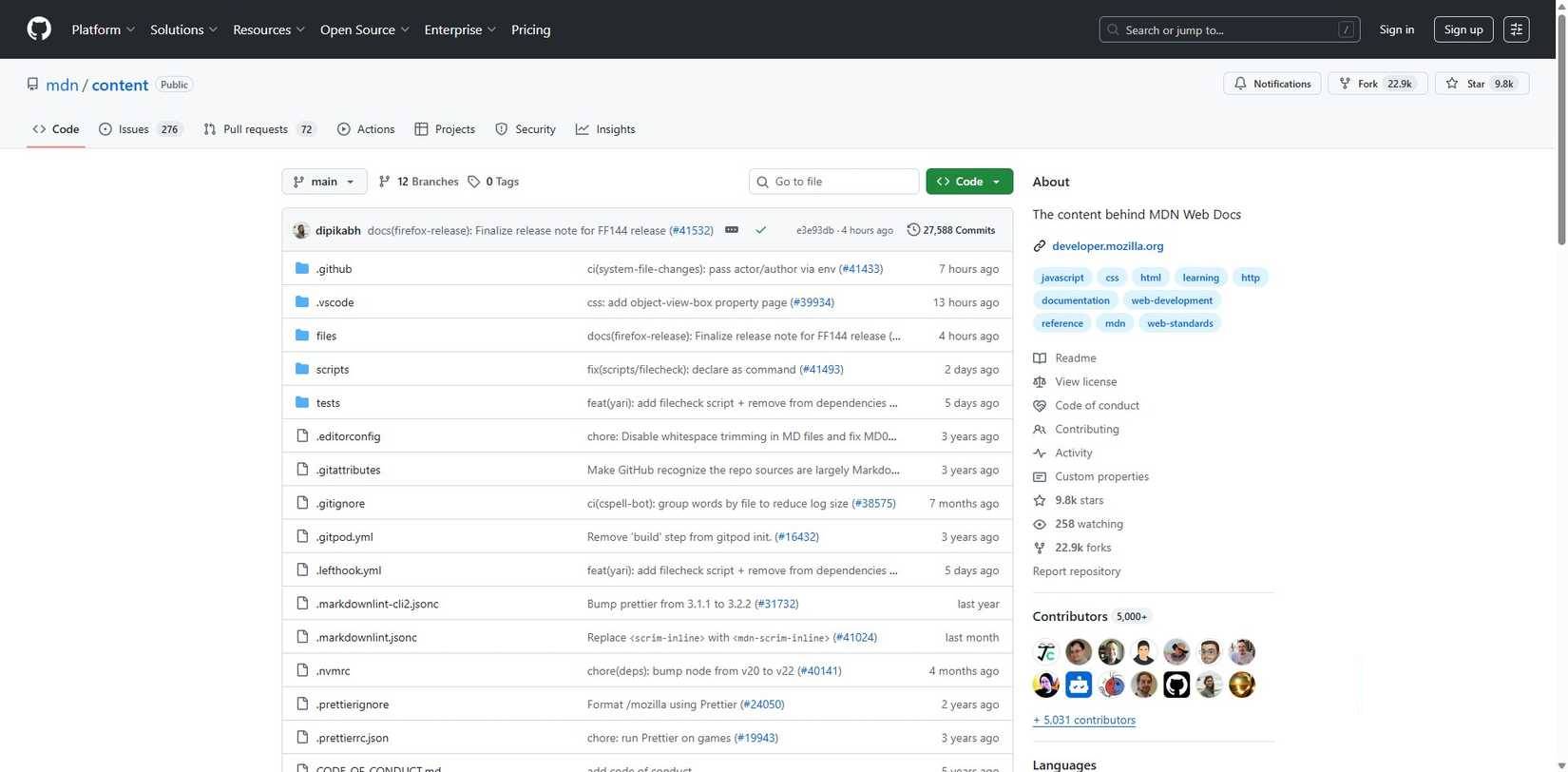Screen dimensions: 1568x772
Task: Open the + 5,031 contributors link
Action: point(1084,720)
